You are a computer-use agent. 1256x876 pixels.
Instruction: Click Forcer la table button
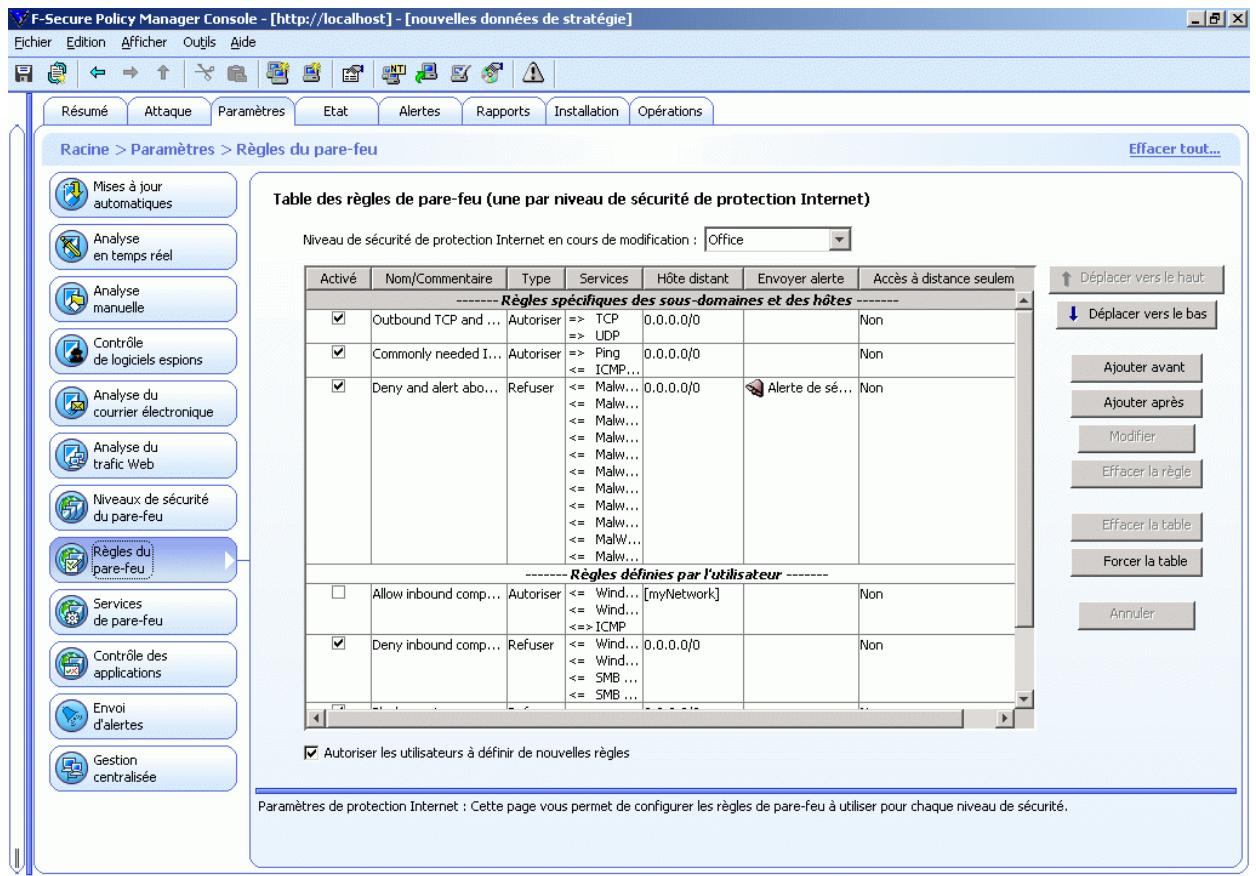point(1137,561)
